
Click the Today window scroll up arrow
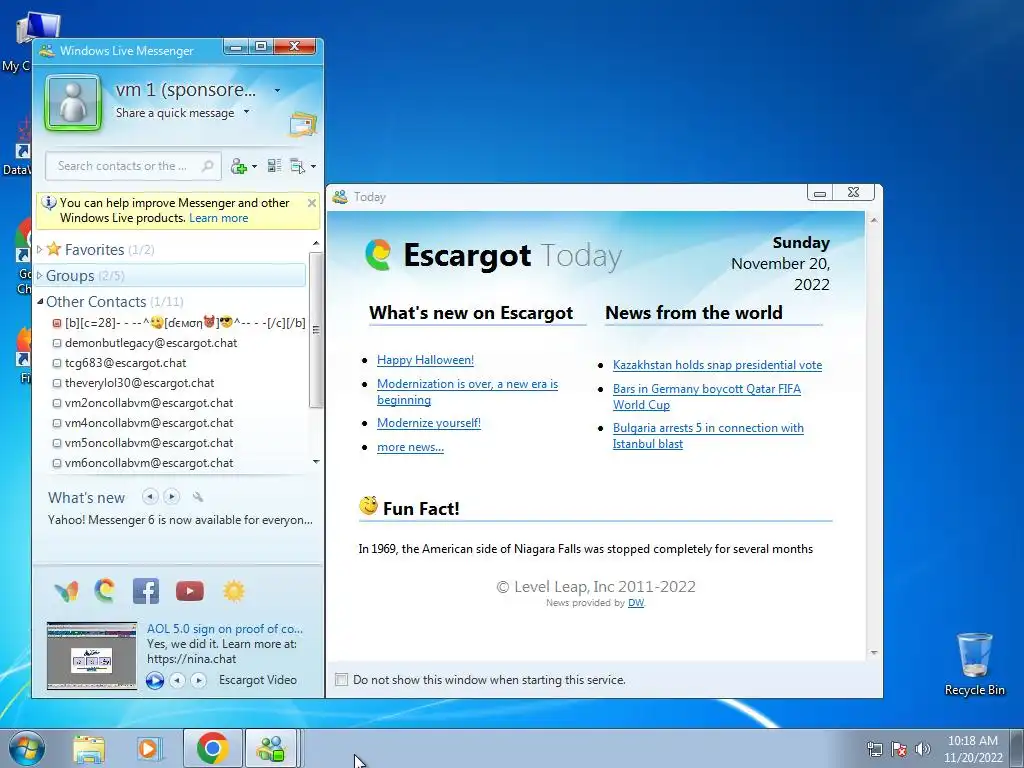pos(873,221)
